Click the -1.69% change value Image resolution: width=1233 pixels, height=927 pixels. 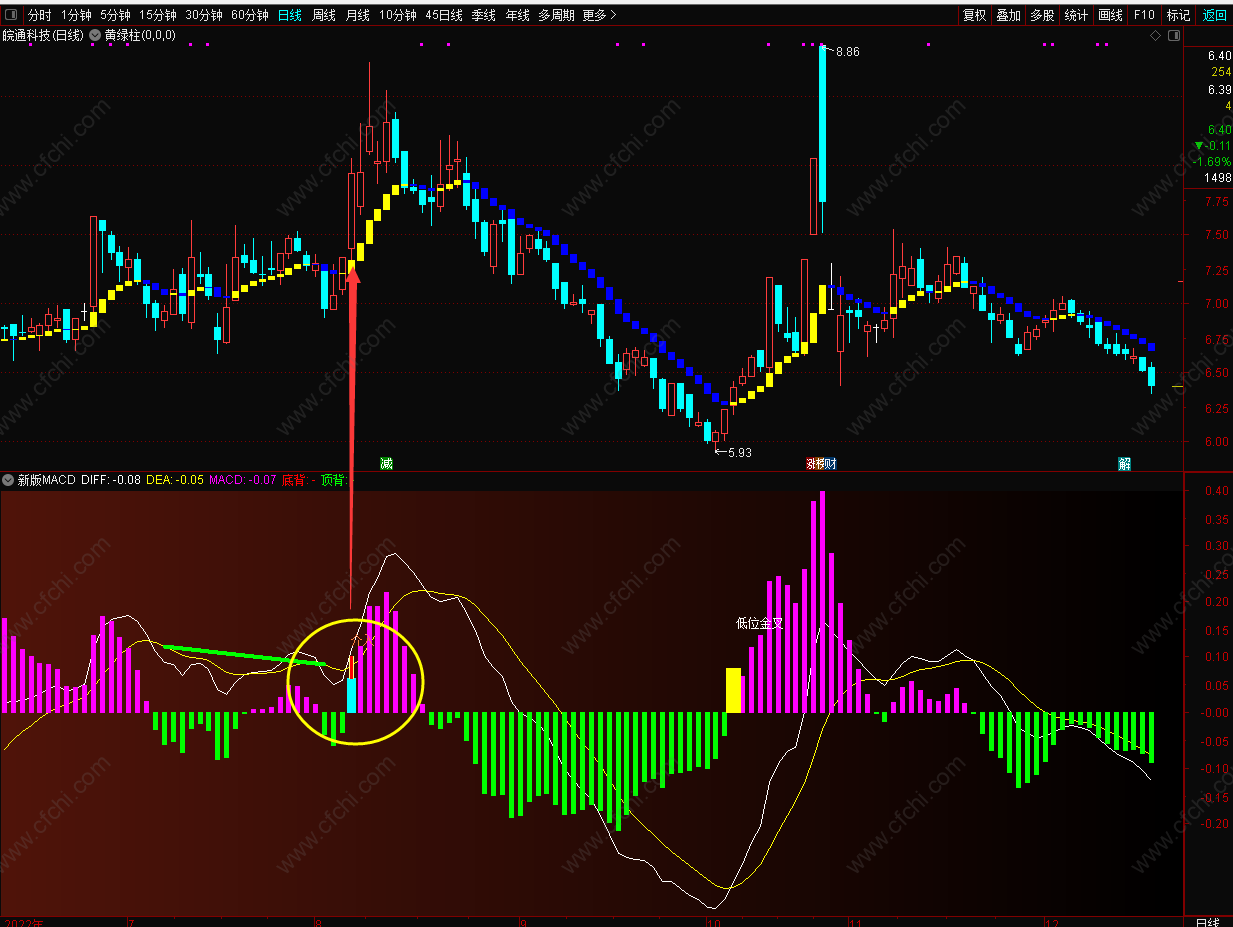pos(1211,162)
